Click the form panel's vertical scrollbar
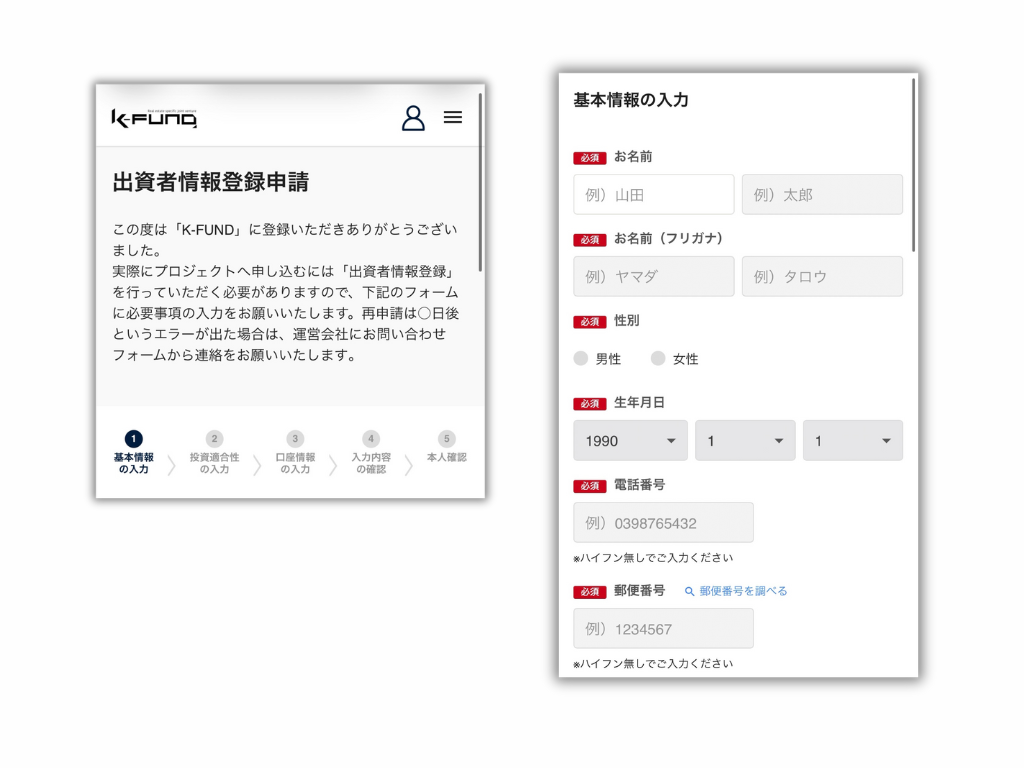The width and height of the screenshot is (1024, 768). point(914,165)
